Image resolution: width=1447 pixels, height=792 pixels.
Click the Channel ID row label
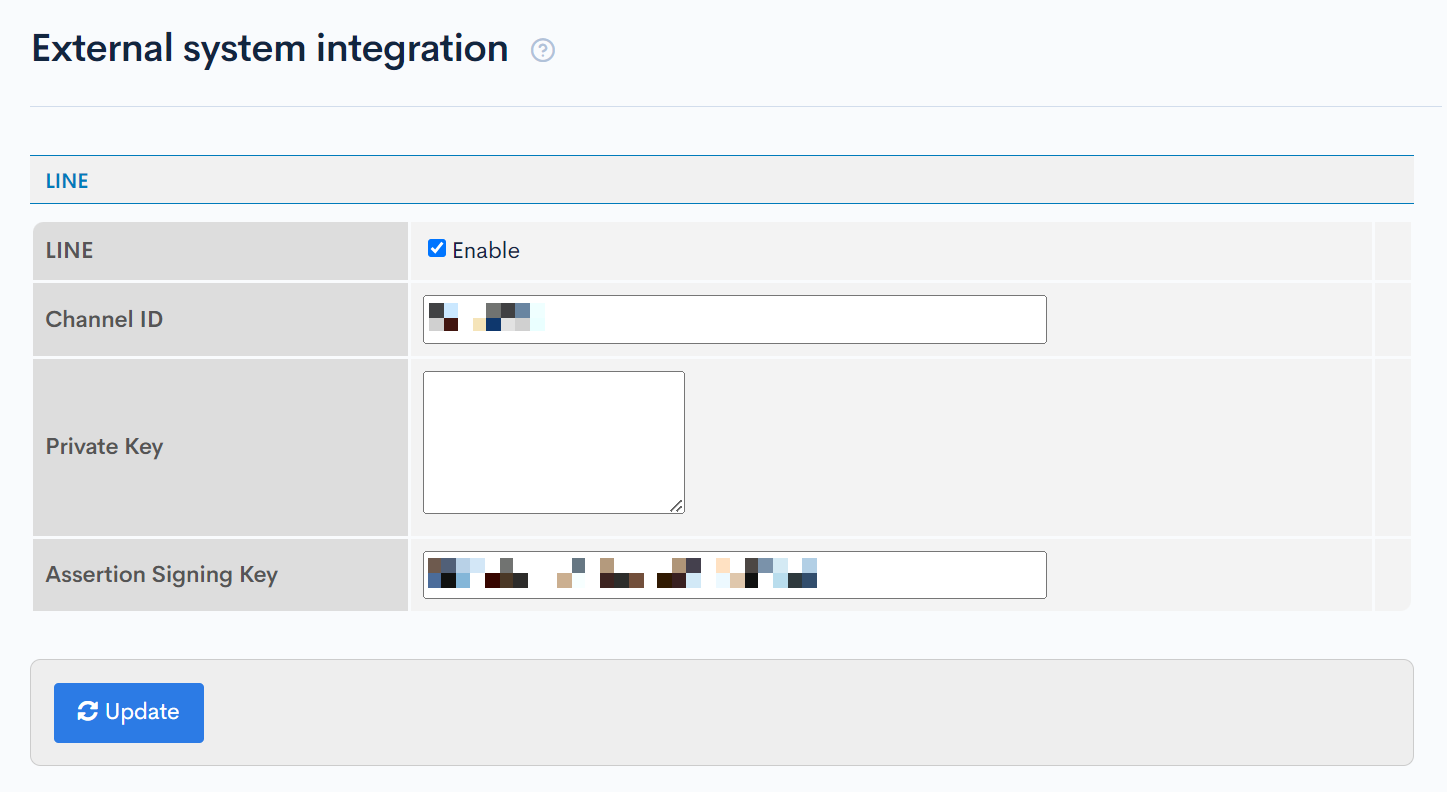click(104, 319)
